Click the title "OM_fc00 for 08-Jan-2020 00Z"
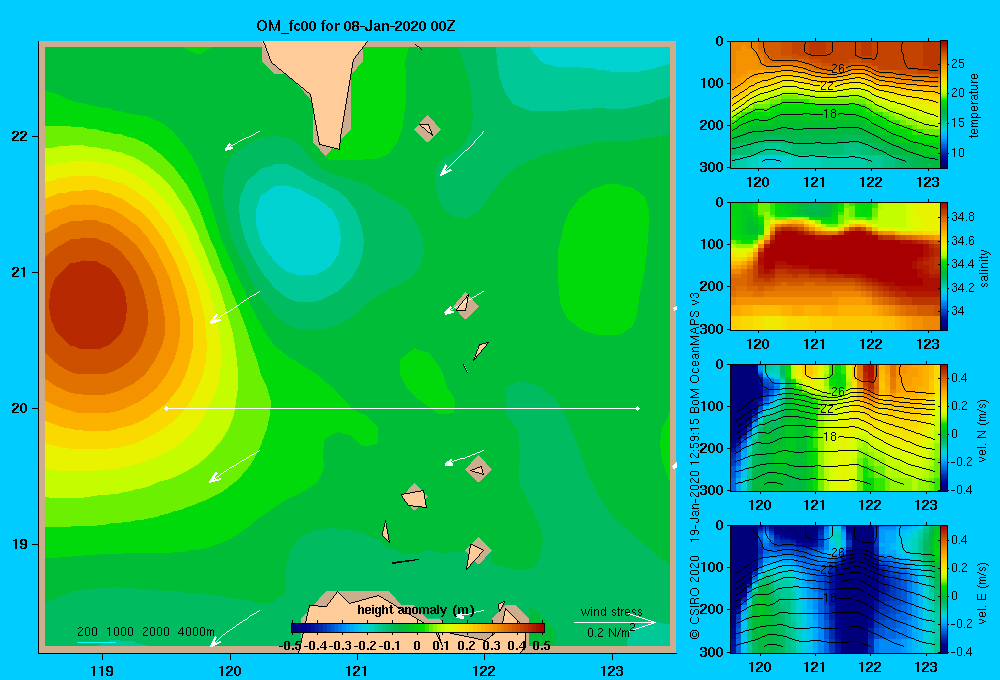Viewport: 1000px width, 680px height. [356, 26]
